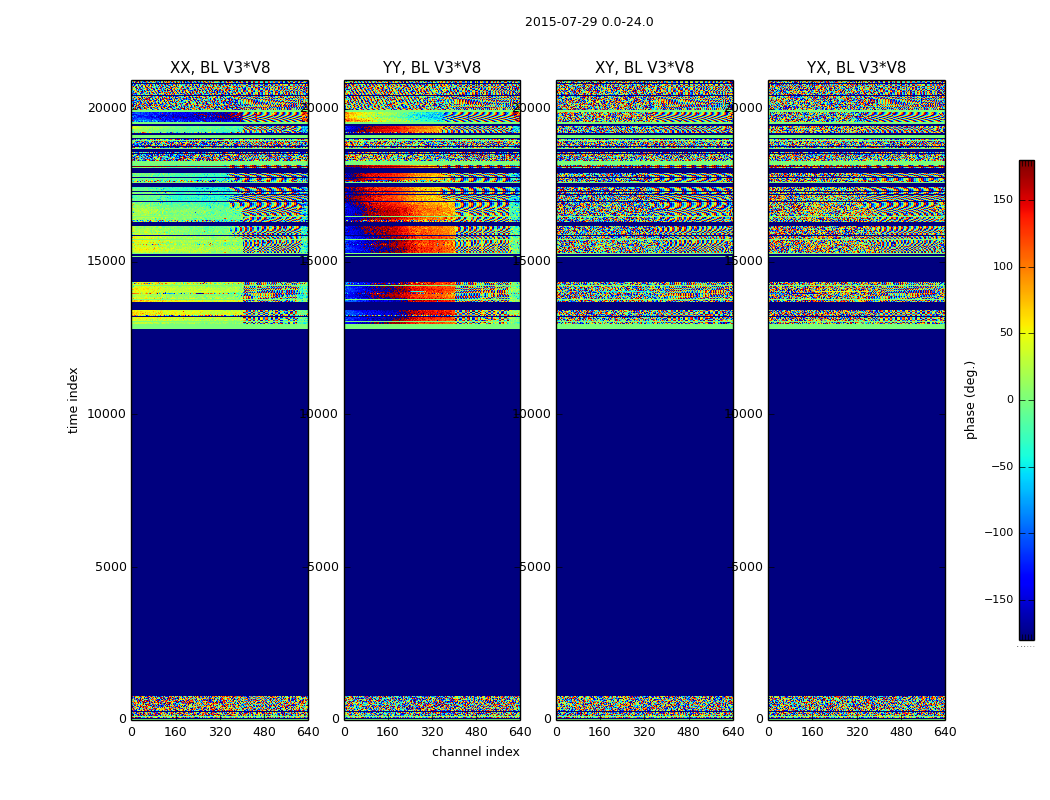This screenshot has width=1050, height=800.
Task: Select the 'phase (deg.)' colorbar label
Action: point(971,400)
